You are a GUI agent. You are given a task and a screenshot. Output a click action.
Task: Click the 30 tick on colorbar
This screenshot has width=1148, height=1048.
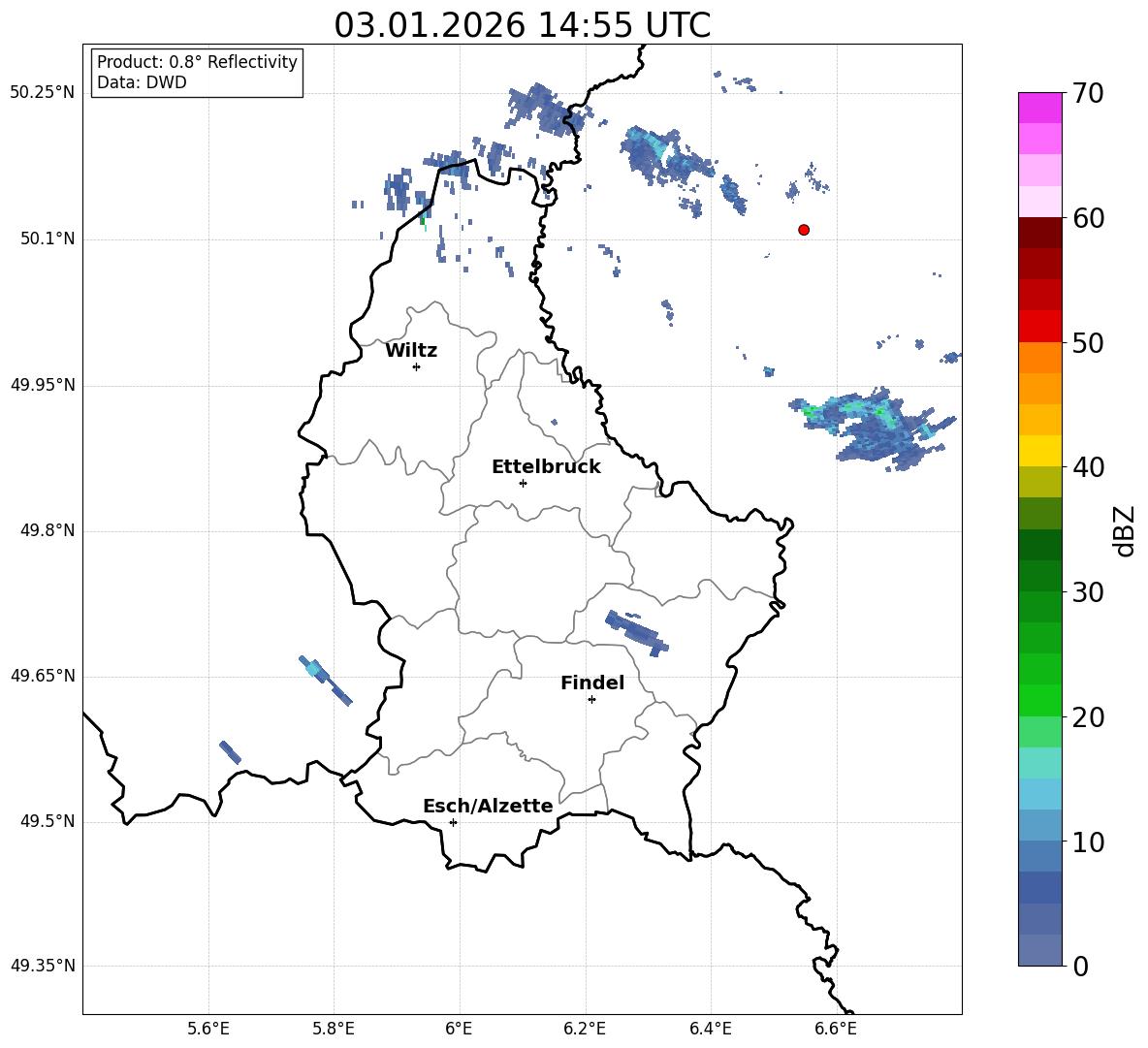coord(1088,591)
